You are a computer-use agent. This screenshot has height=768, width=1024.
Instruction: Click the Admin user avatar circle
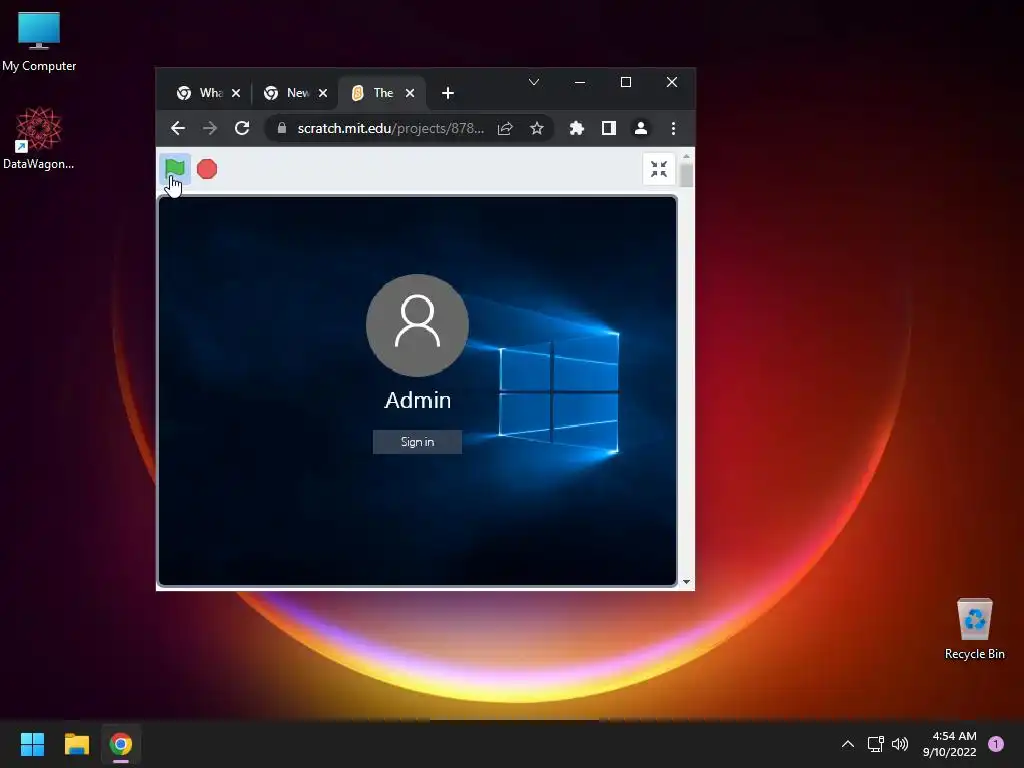[x=417, y=325]
